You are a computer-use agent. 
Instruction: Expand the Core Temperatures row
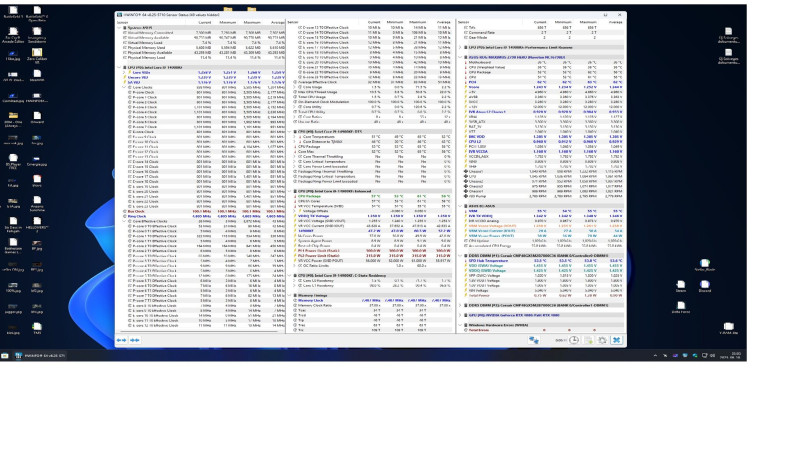click(295, 137)
